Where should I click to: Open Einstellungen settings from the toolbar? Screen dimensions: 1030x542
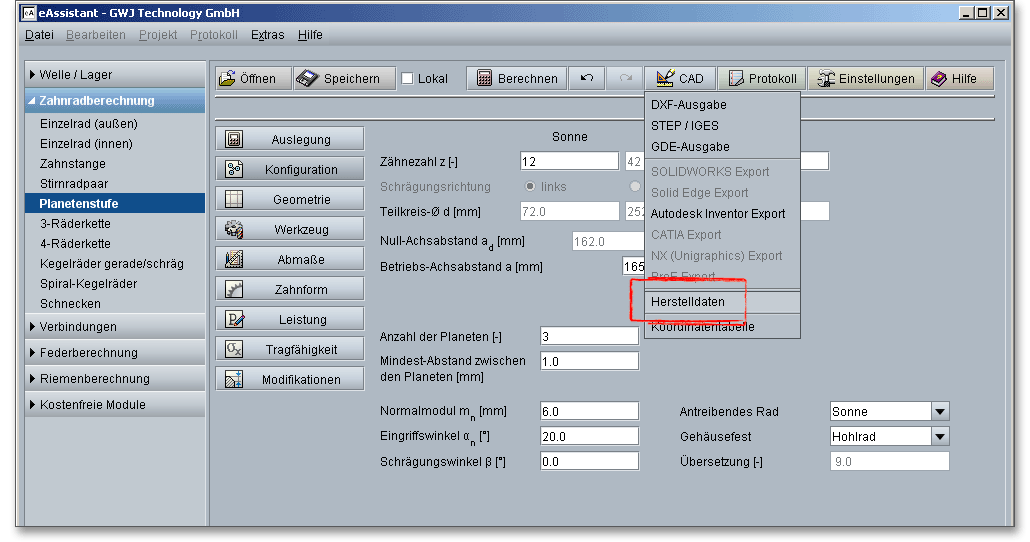click(864, 79)
